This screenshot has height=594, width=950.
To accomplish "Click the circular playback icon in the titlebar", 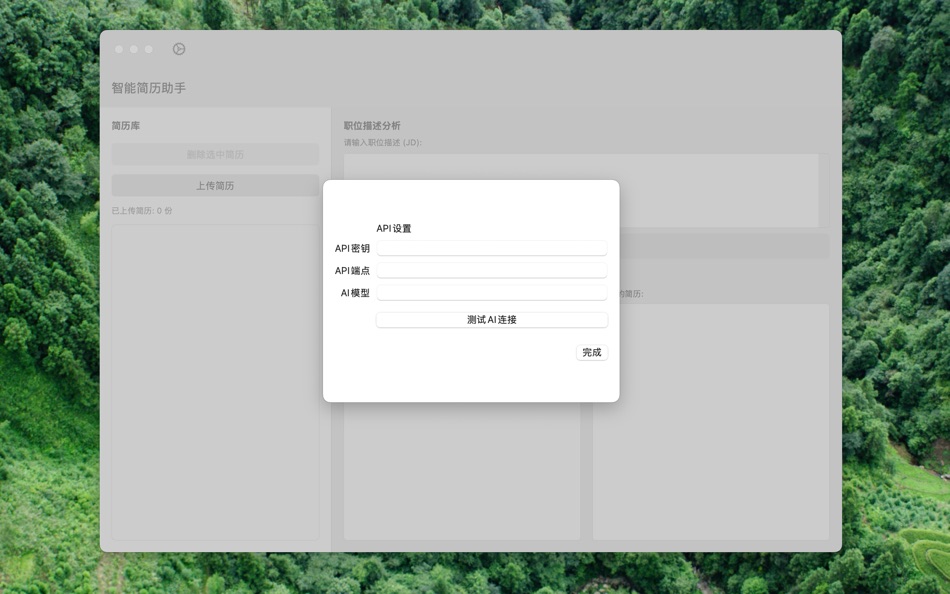I will click(179, 48).
